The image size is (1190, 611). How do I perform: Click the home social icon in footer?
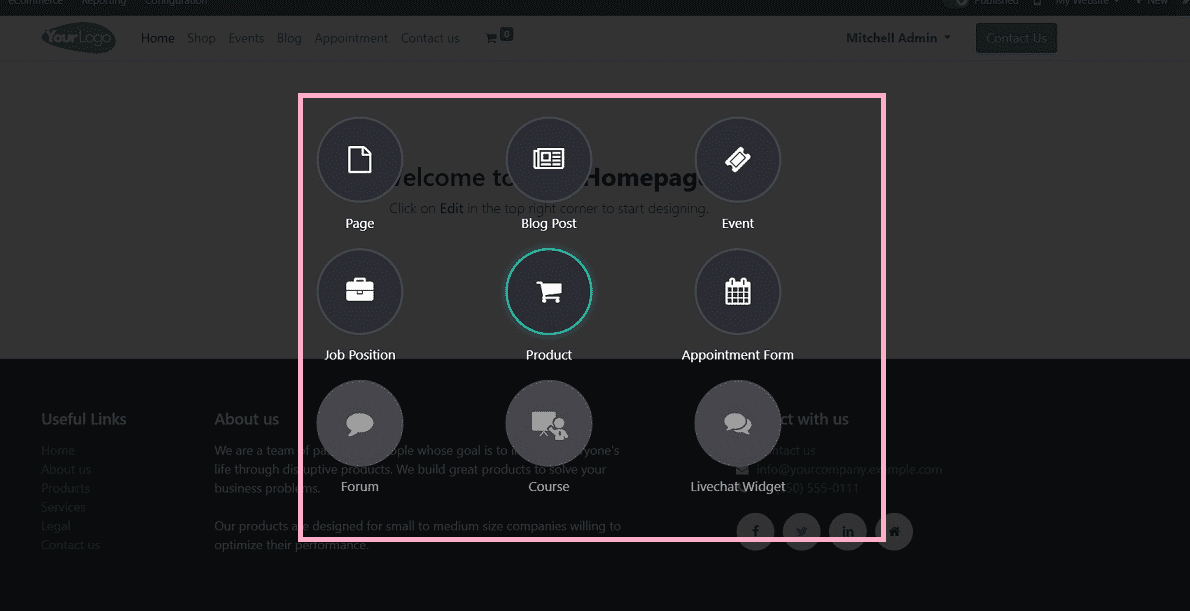pyautogui.click(x=894, y=531)
